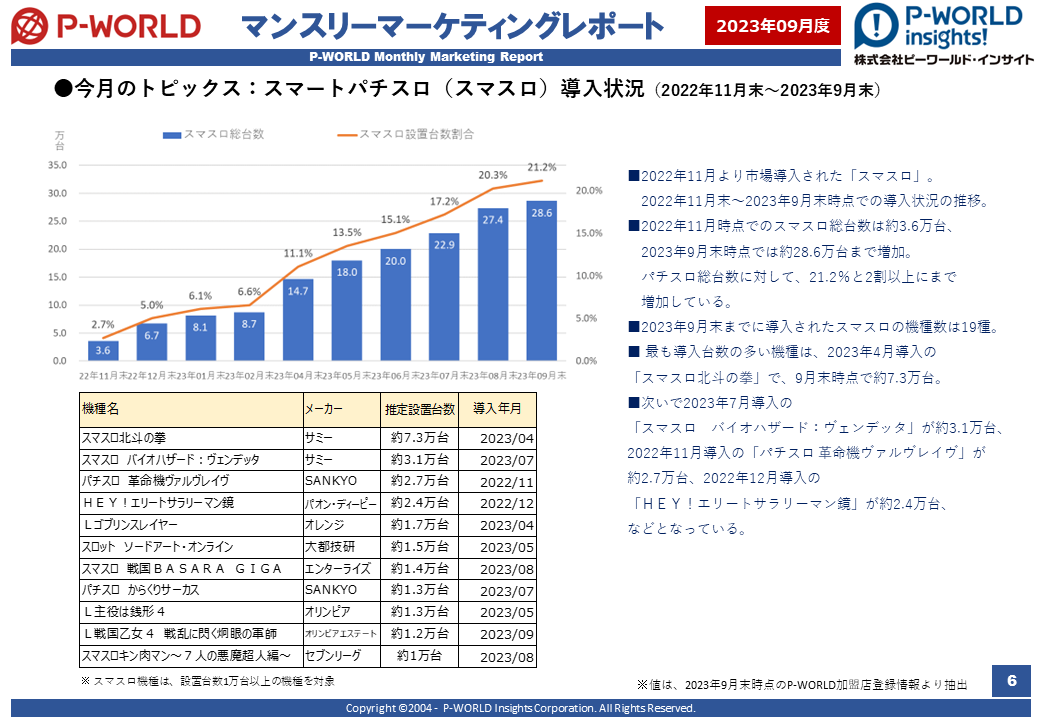The height and width of the screenshot is (720, 1040).
Task: Click the copyright footer text
Action: [x=521, y=708]
